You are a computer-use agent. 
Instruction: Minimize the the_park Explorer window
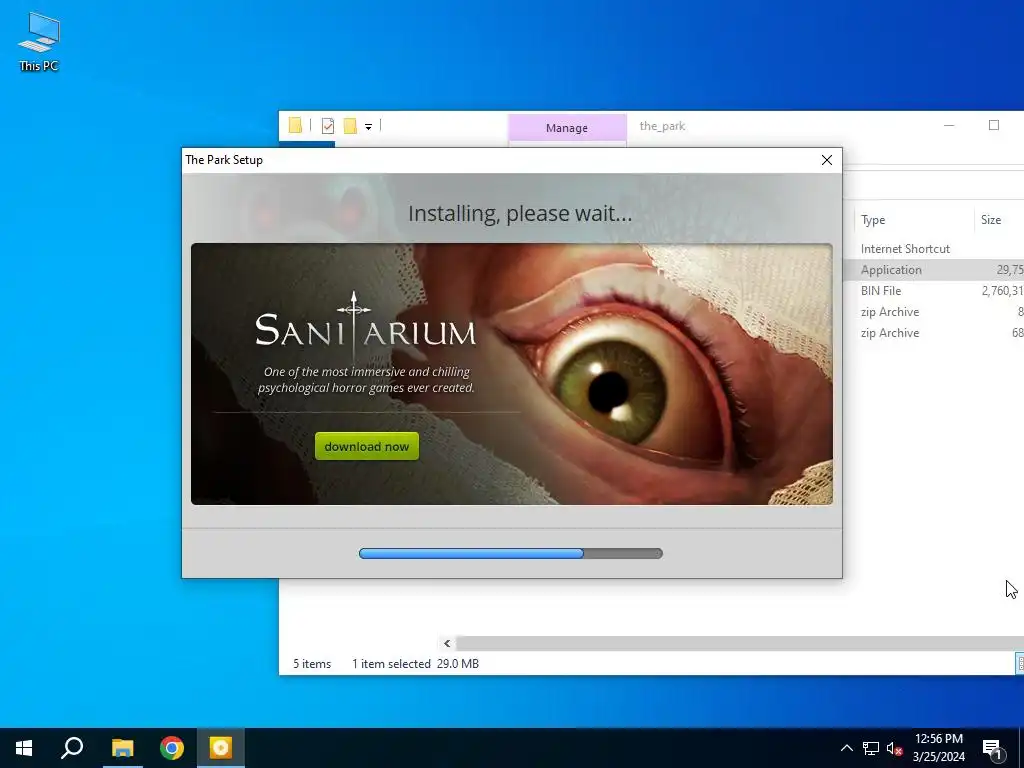(949, 125)
